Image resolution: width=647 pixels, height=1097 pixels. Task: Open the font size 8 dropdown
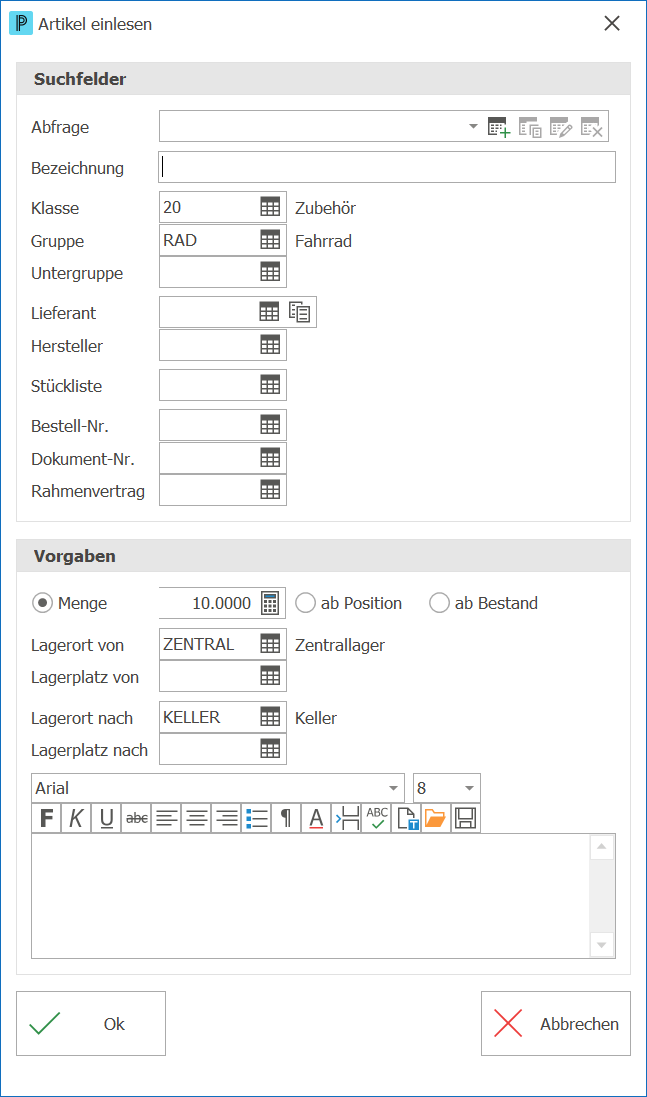tap(469, 788)
